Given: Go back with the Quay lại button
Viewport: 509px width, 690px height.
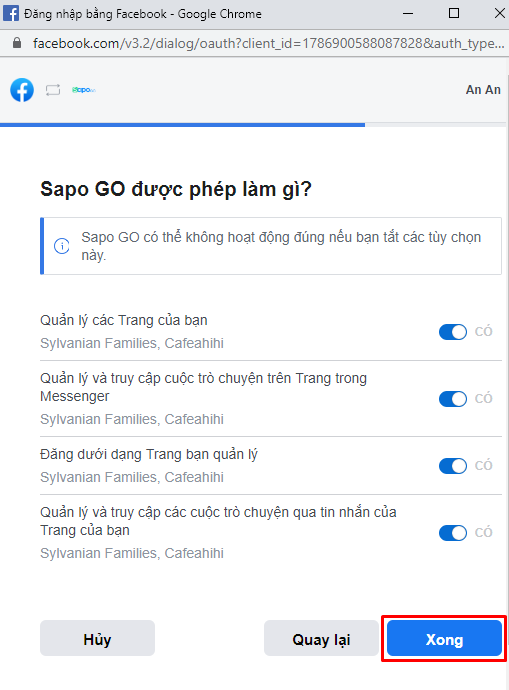Looking at the screenshot, I should coord(321,639).
